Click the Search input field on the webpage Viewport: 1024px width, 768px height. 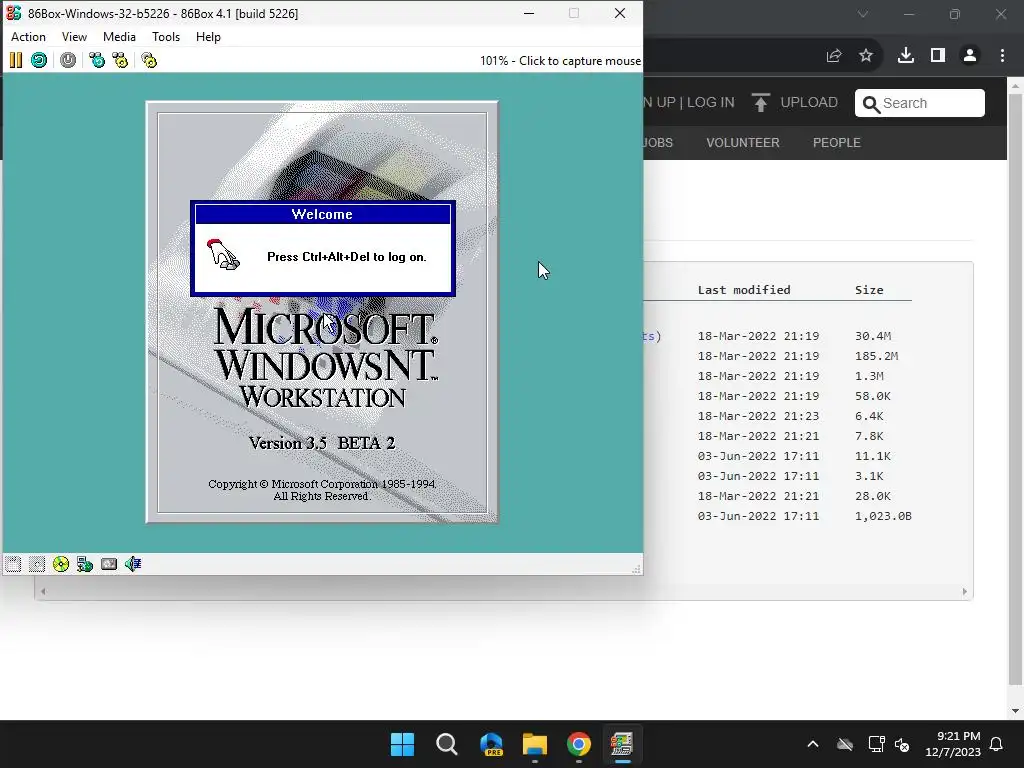pyautogui.click(x=920, y=103)
